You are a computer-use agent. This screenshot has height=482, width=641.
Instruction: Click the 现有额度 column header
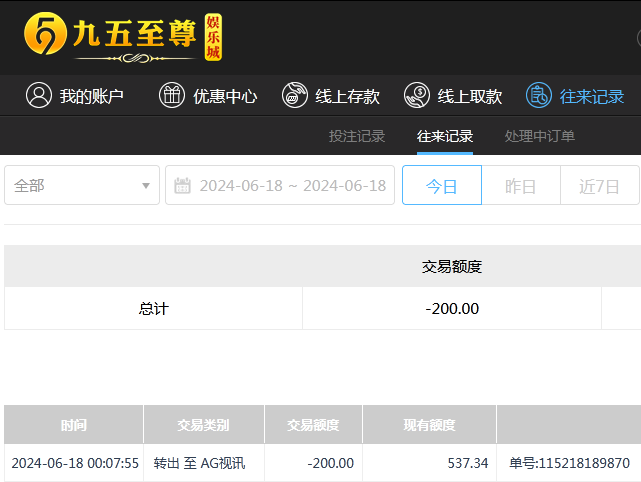click(429, 425)
